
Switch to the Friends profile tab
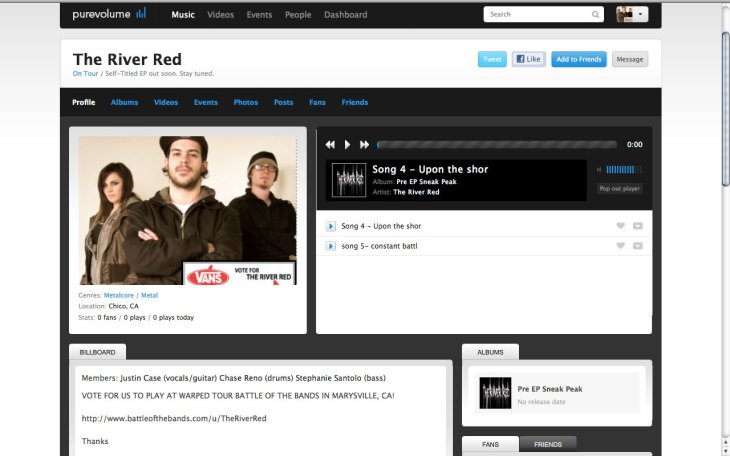[x=355, y=102]
